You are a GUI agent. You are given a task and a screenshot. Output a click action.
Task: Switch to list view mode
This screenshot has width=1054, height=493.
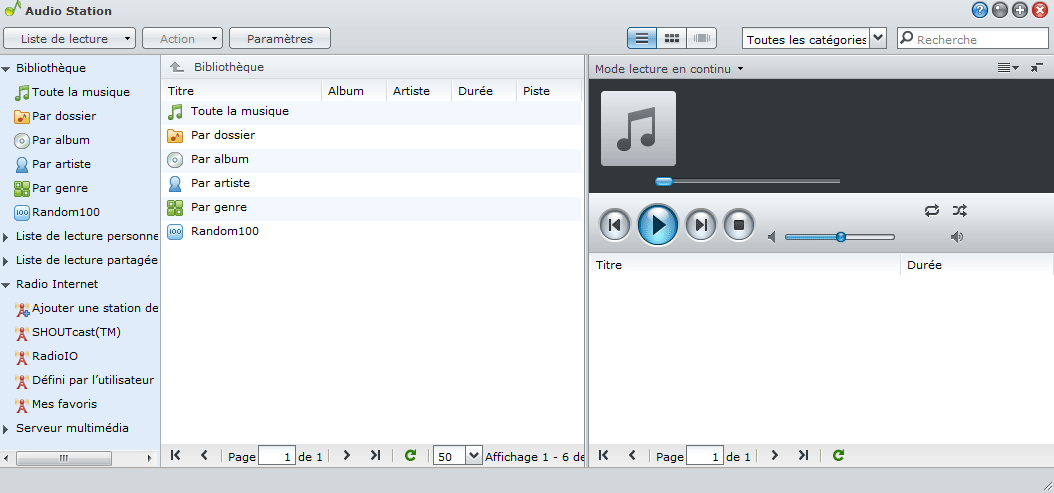[x=642, y=38]
